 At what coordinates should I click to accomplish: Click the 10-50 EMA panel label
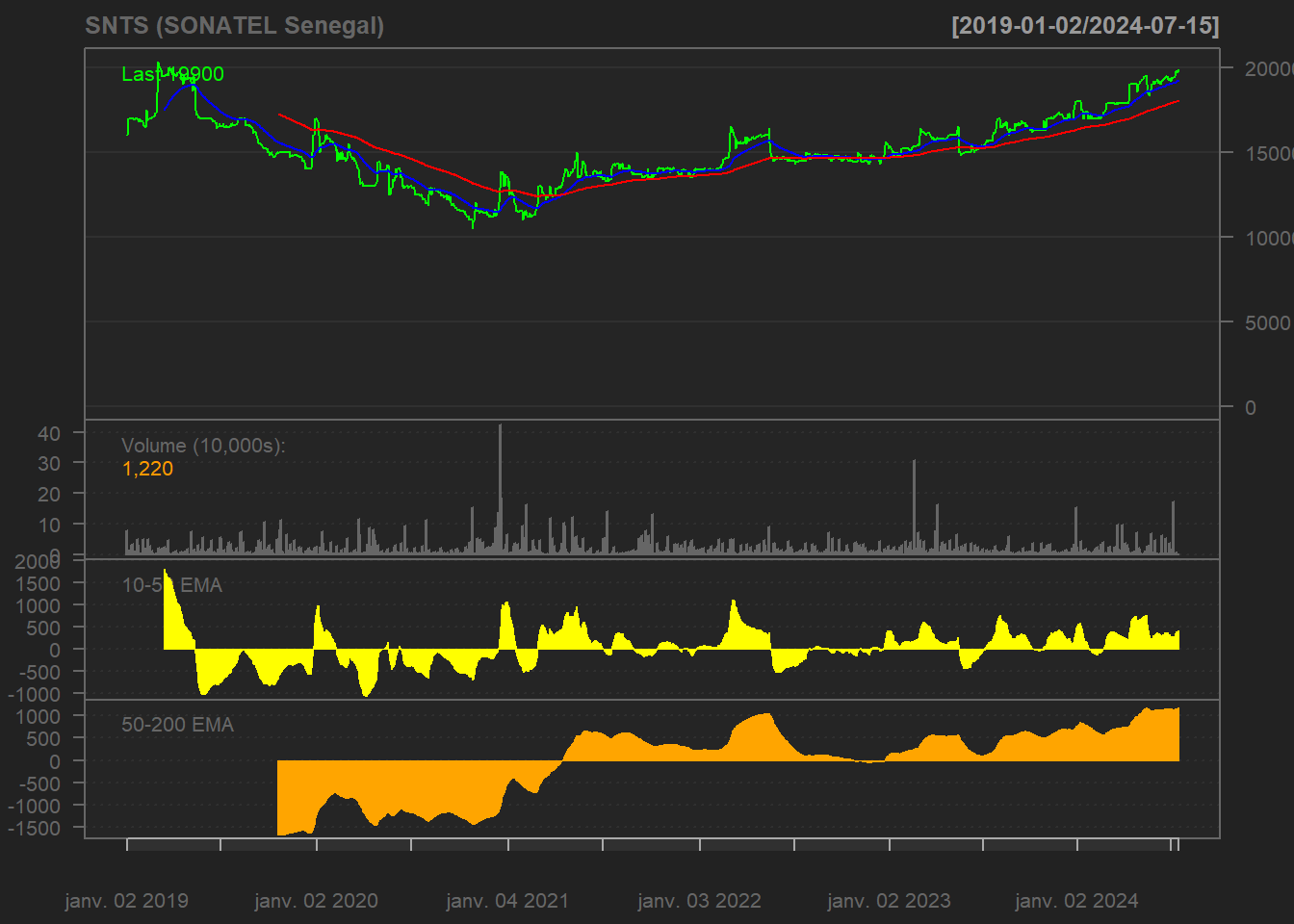171,585
